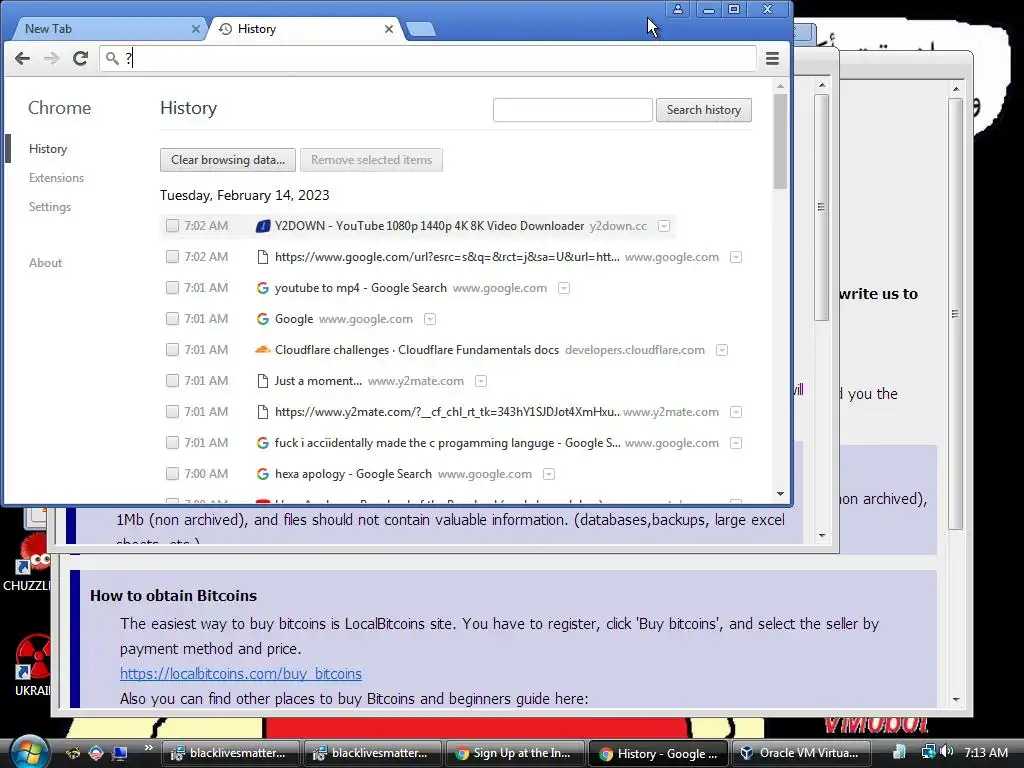Viewport: 1024px width, 768px height.
Task: Go back with the back arrow
Action: tap(22, 58)
